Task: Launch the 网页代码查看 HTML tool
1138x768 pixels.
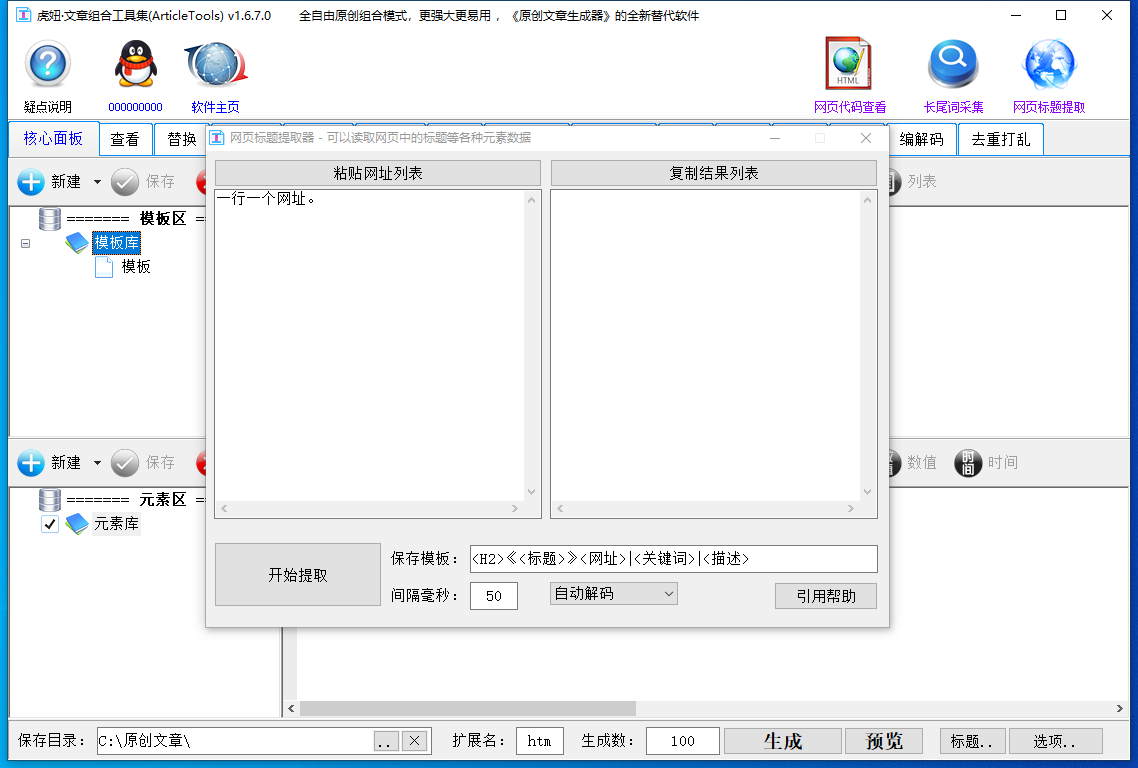Action: [x=848, y=64]
